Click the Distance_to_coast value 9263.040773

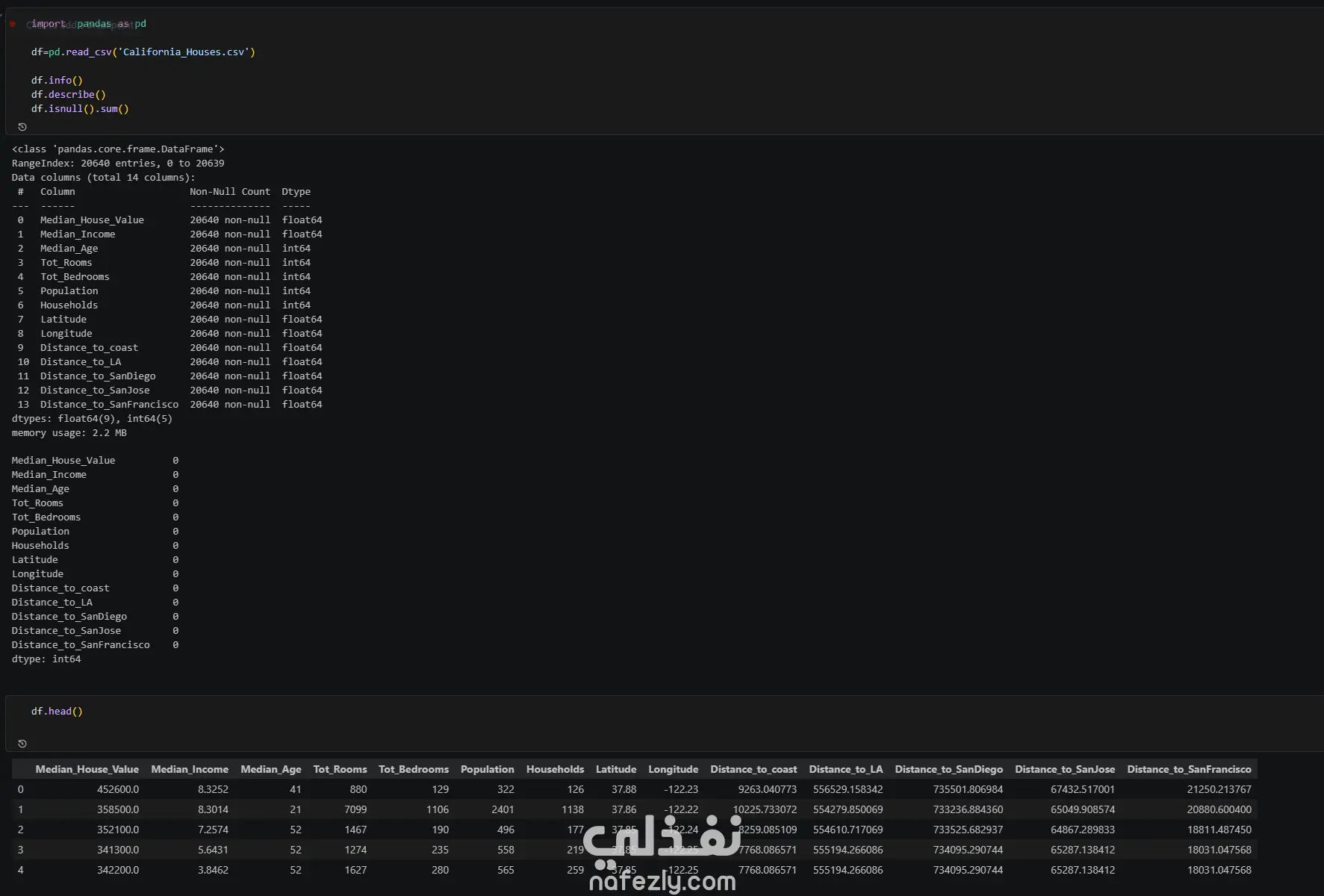point(768,789)
